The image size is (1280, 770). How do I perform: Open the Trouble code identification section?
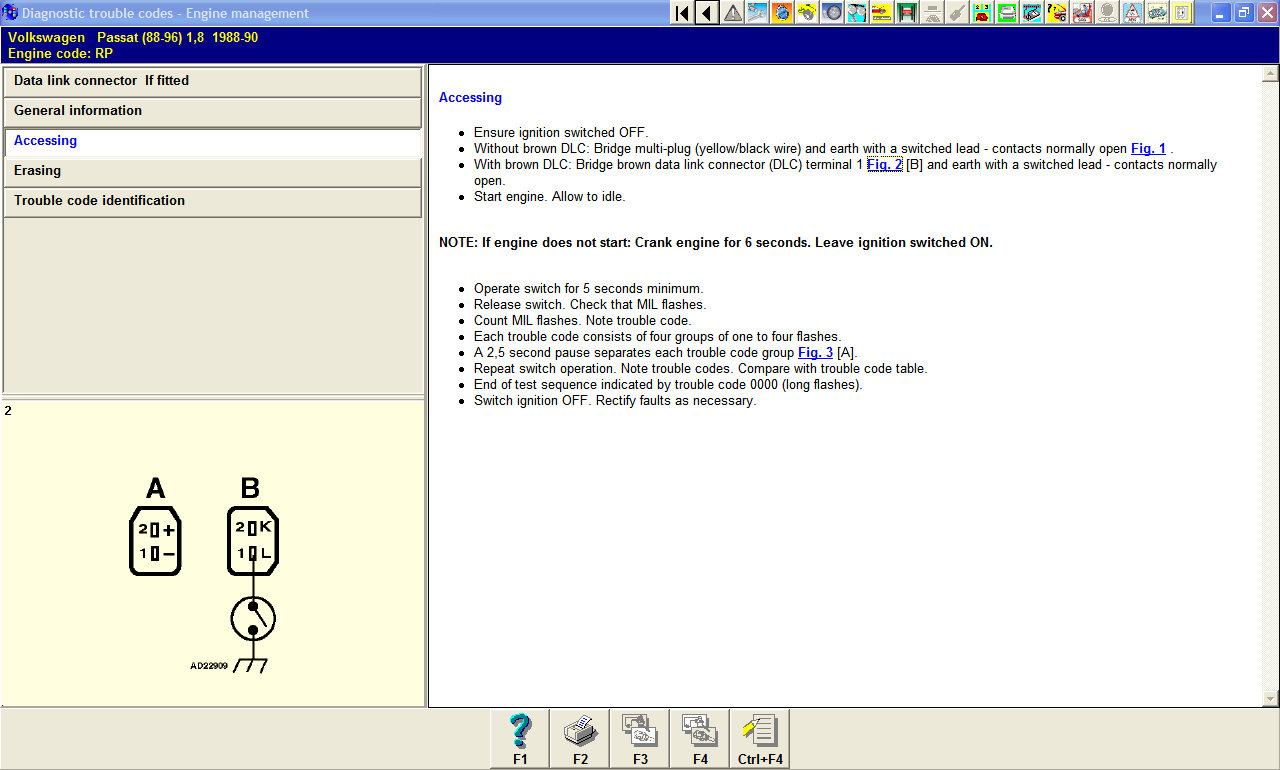pyautogui.click(x=212, y=201)
